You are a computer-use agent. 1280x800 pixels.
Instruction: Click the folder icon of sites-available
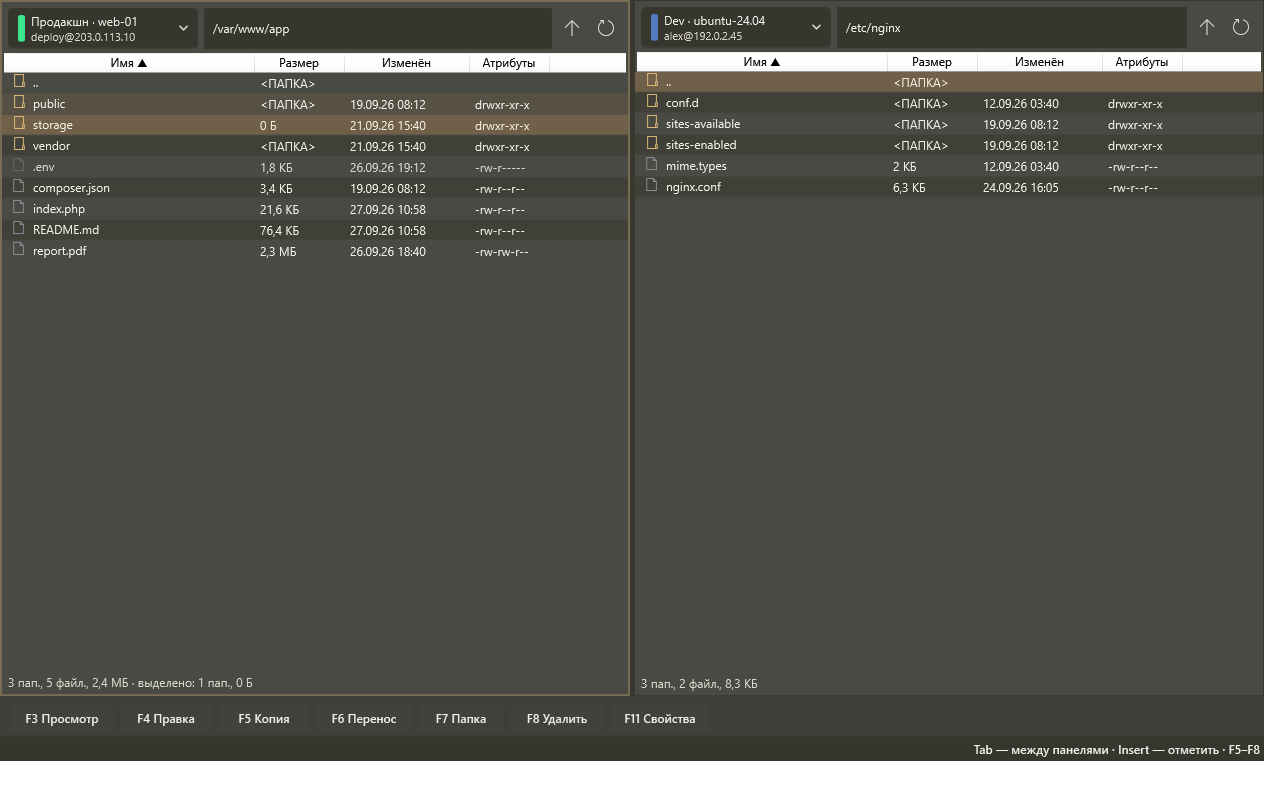[652, 123]
